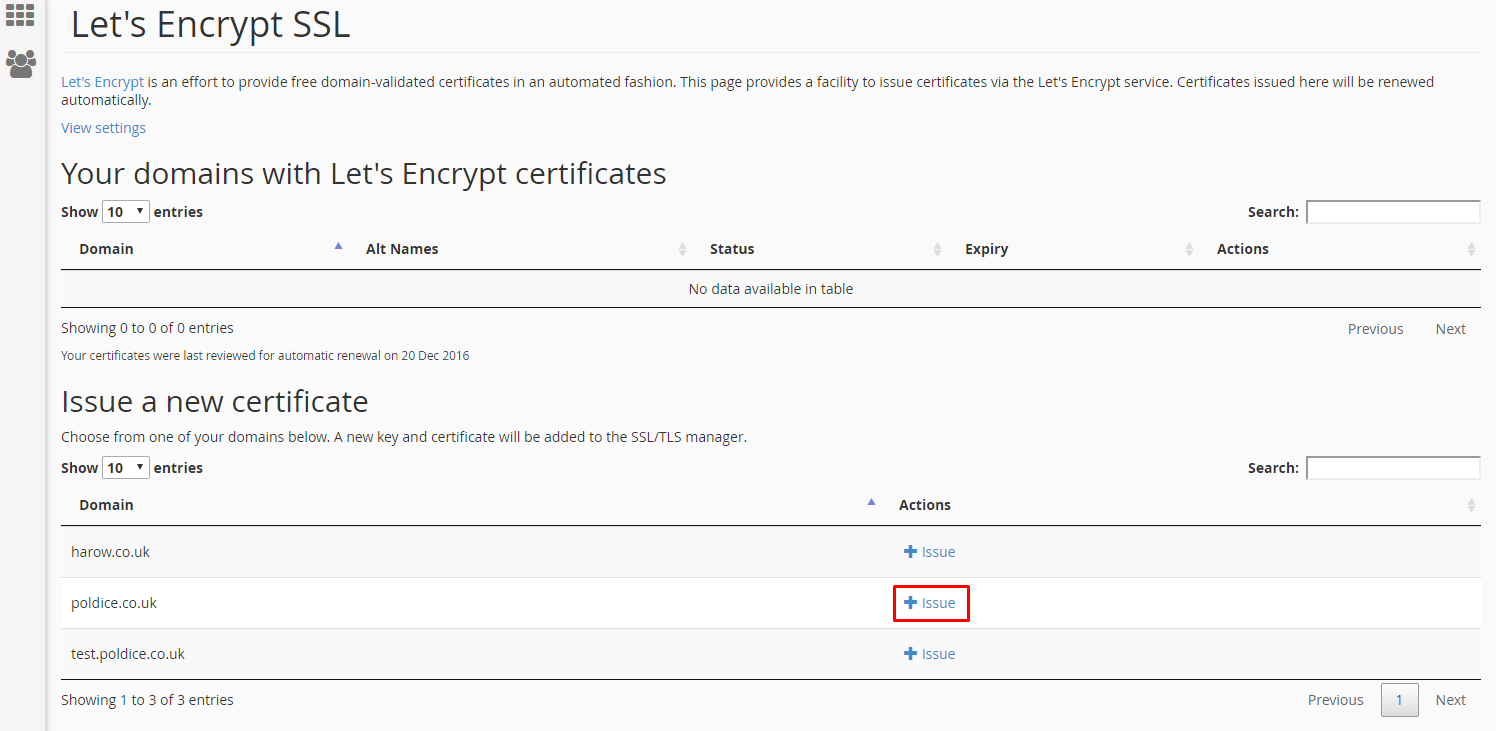This screenshot has height=731, width=1496.
Task: Open entries dropdown for new certificate table
Action: coord(126,468)
